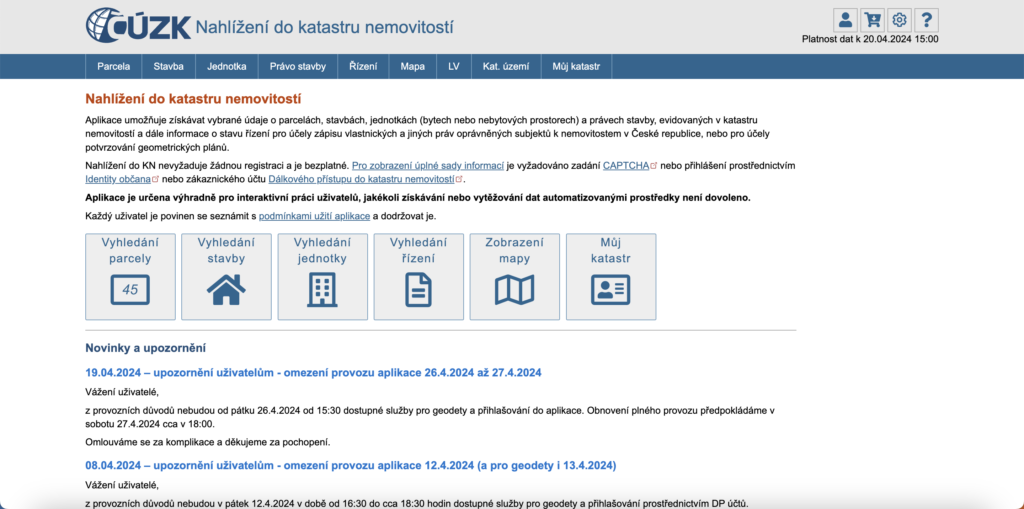Open LV in the navigation bar
The width and height of the screenshot is (1024, 509).
point(454,66)
